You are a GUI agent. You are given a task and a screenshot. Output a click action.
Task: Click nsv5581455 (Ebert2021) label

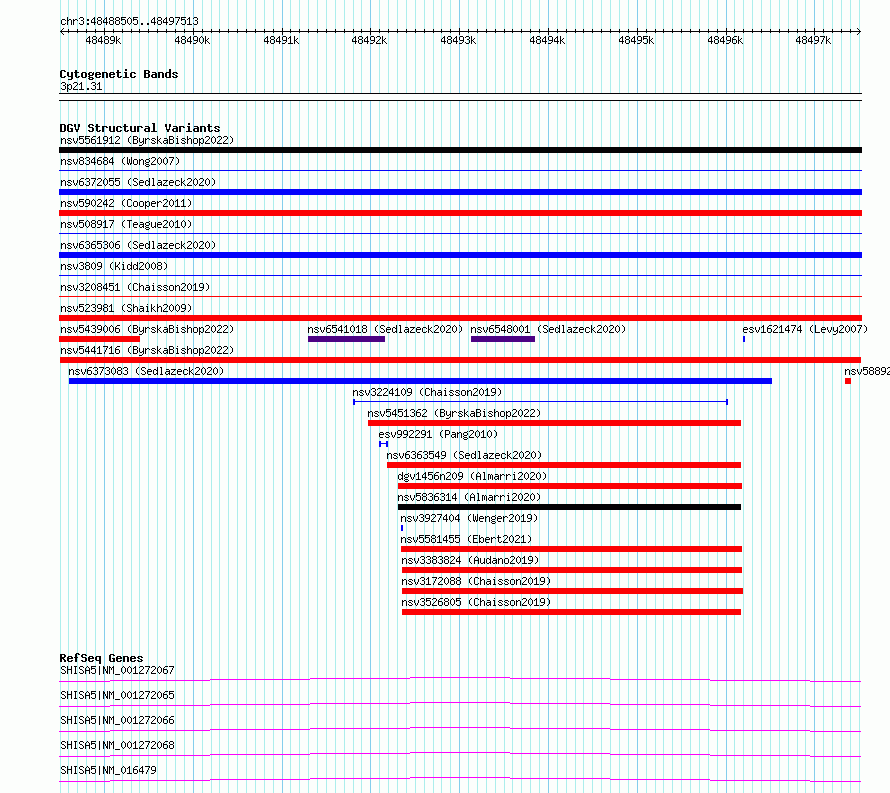(467, 539)
